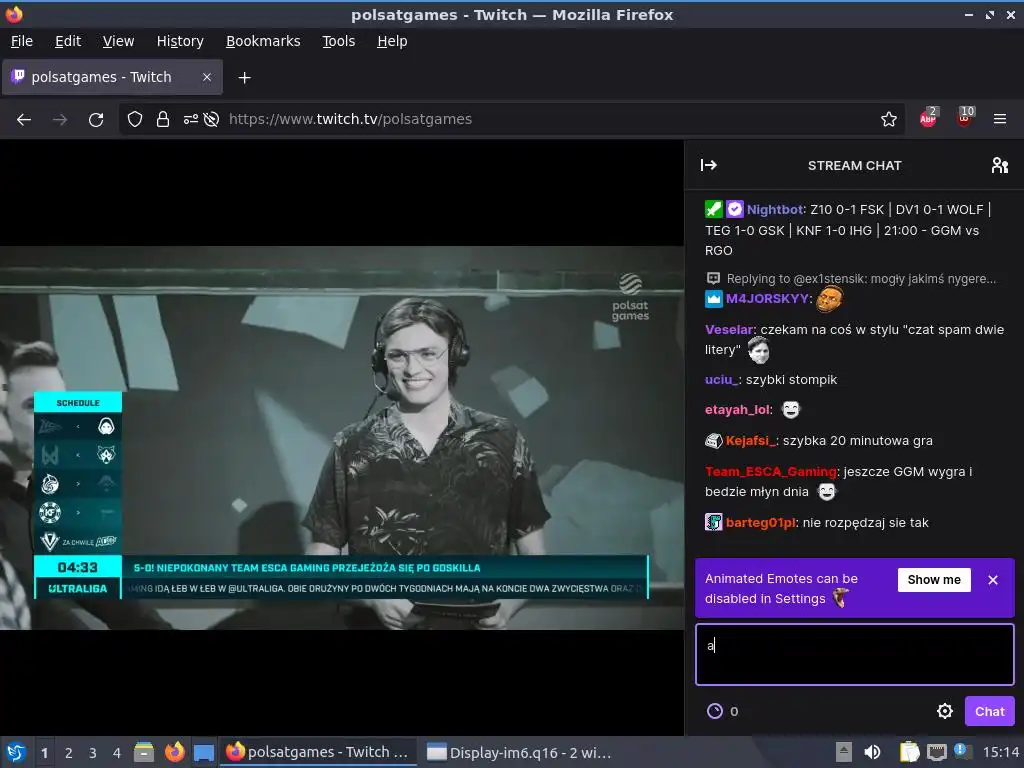This screenshot has height=768, width=1024.
Task: Go back to previous page
Action: point(24,120)
